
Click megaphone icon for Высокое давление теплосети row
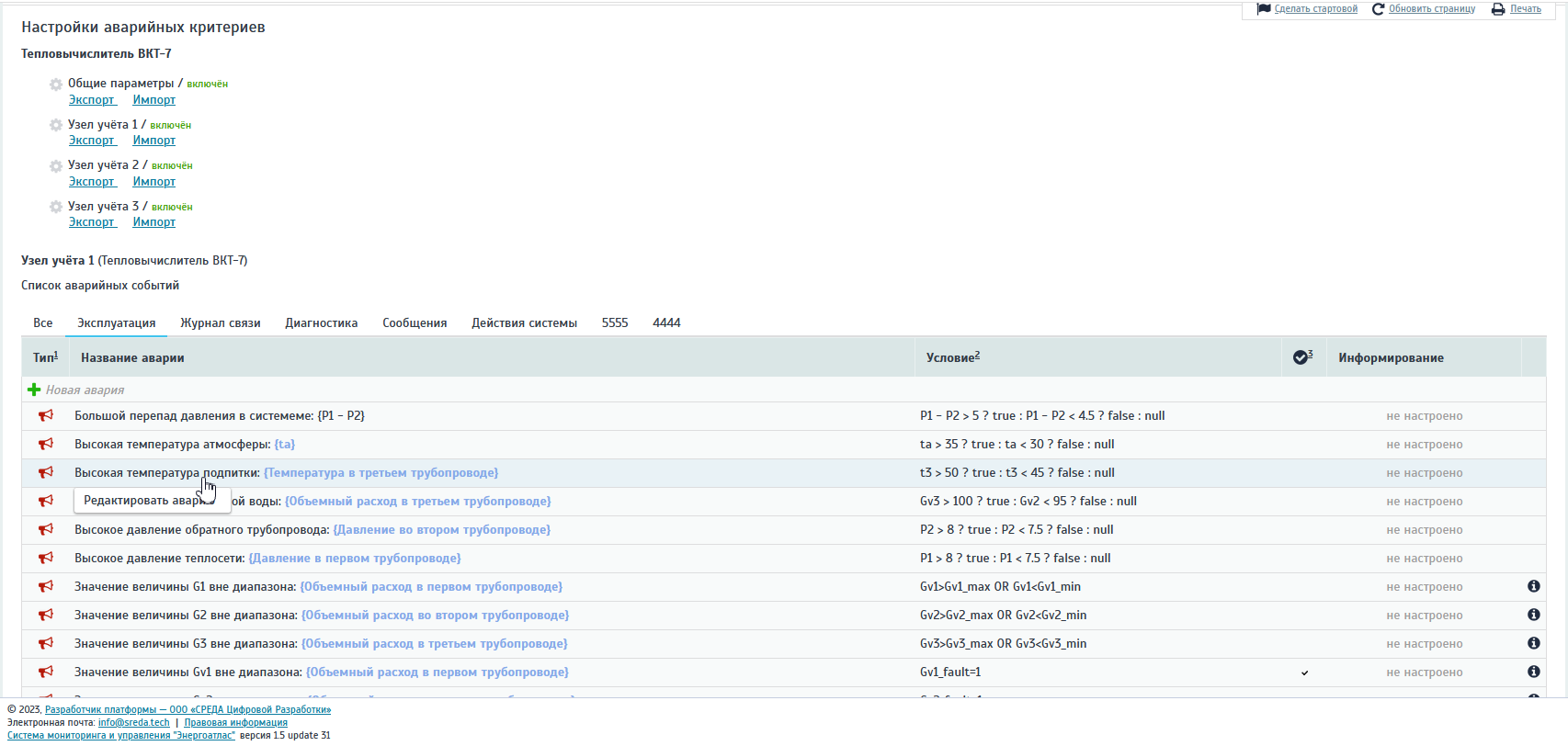point(45,559)
